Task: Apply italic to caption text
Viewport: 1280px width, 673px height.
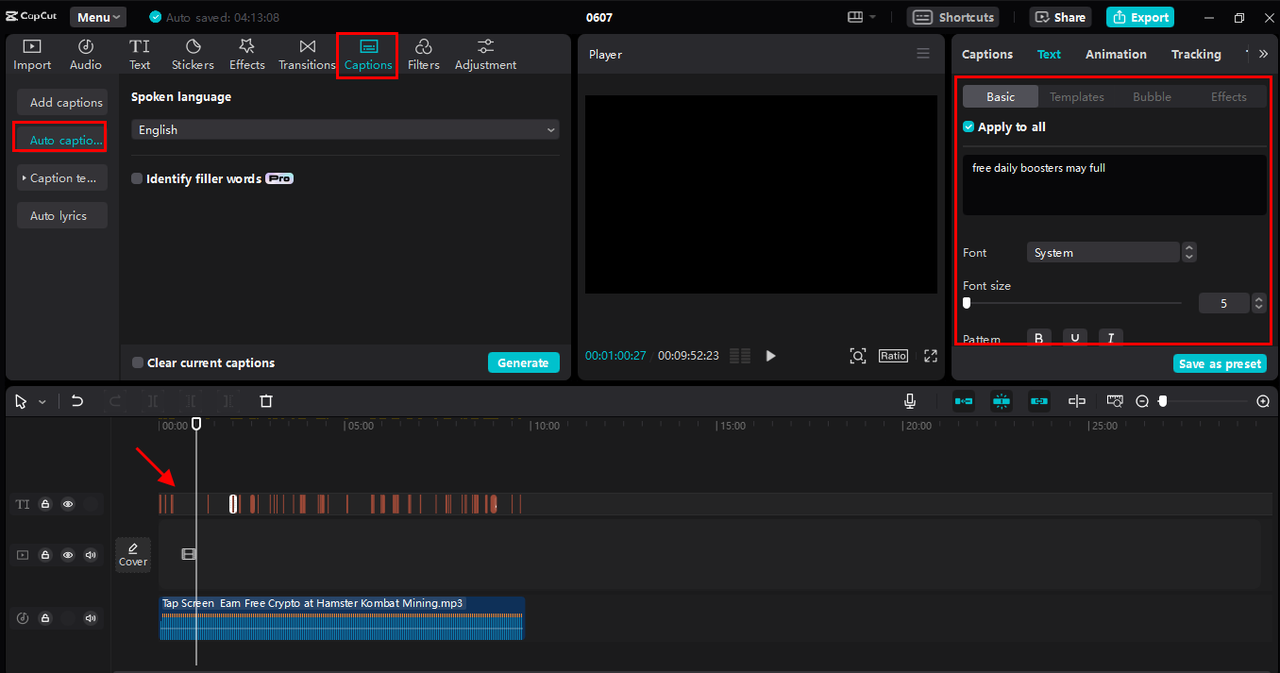Action: click(1110, 338)
